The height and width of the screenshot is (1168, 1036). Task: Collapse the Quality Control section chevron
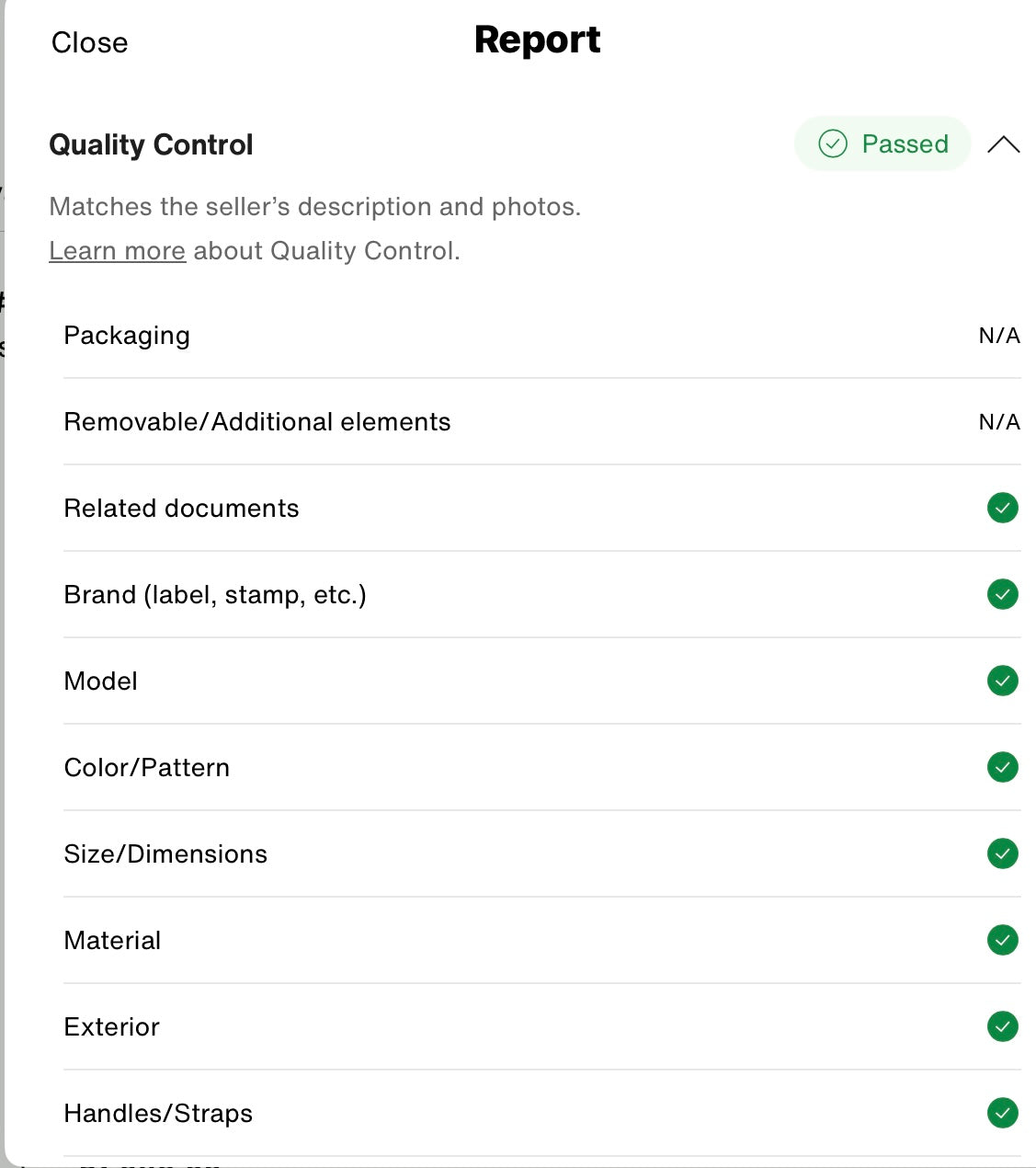(x=1003, y=144)
